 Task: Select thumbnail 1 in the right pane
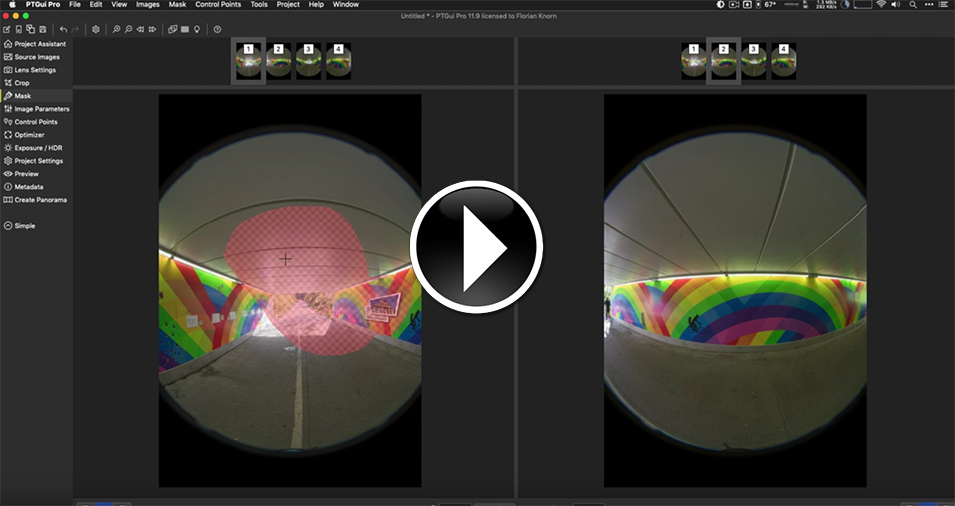(x=694, y=61)
